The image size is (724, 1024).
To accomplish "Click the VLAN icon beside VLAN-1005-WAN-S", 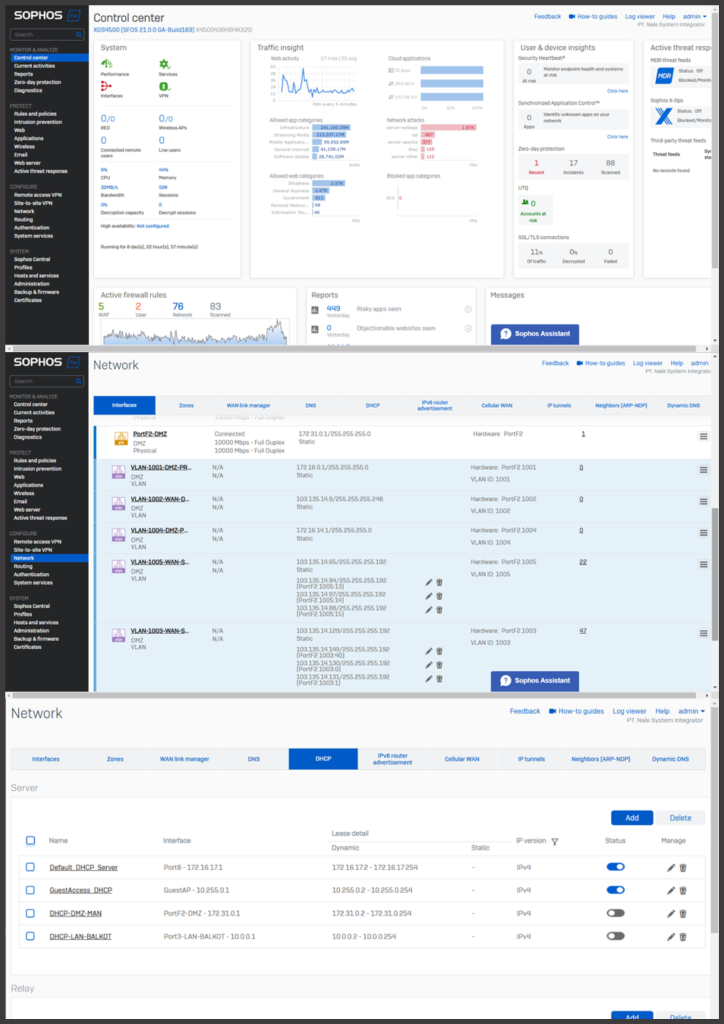I will pyautogui.click(x=119, y=566).
